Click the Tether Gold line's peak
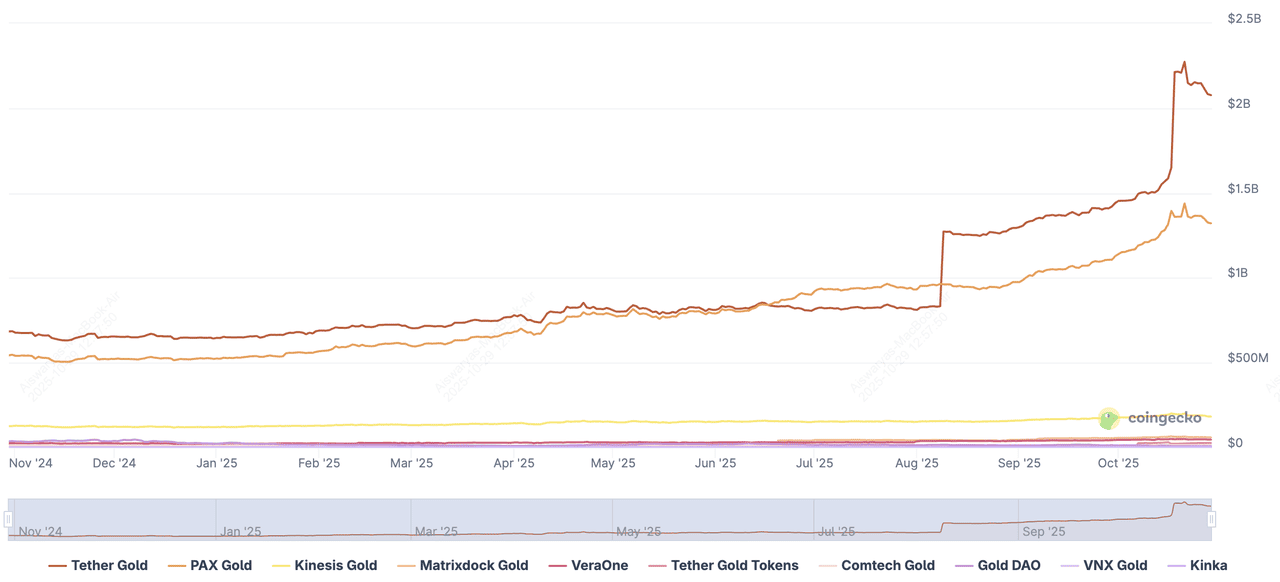 [x=1184, y=62]
